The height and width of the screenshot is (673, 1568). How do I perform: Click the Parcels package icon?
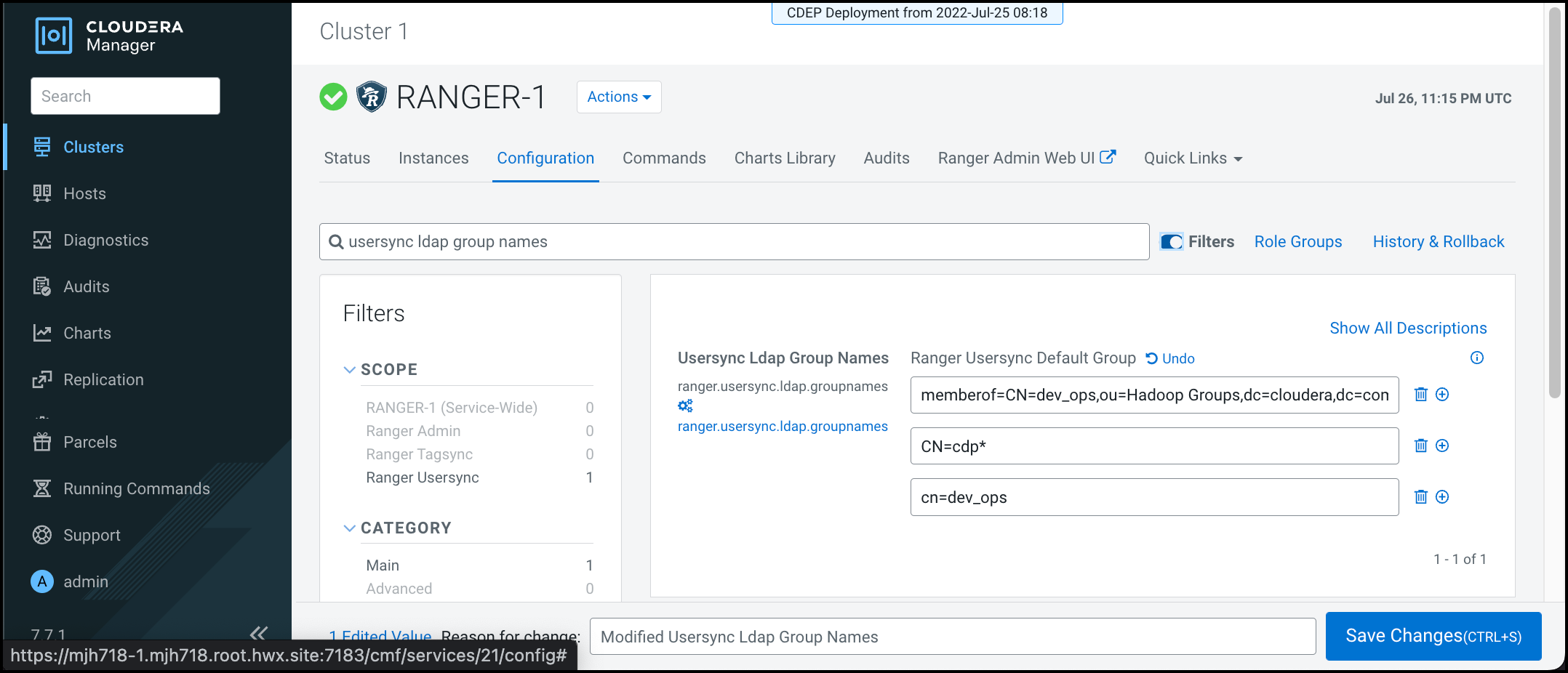click(41, 442)
